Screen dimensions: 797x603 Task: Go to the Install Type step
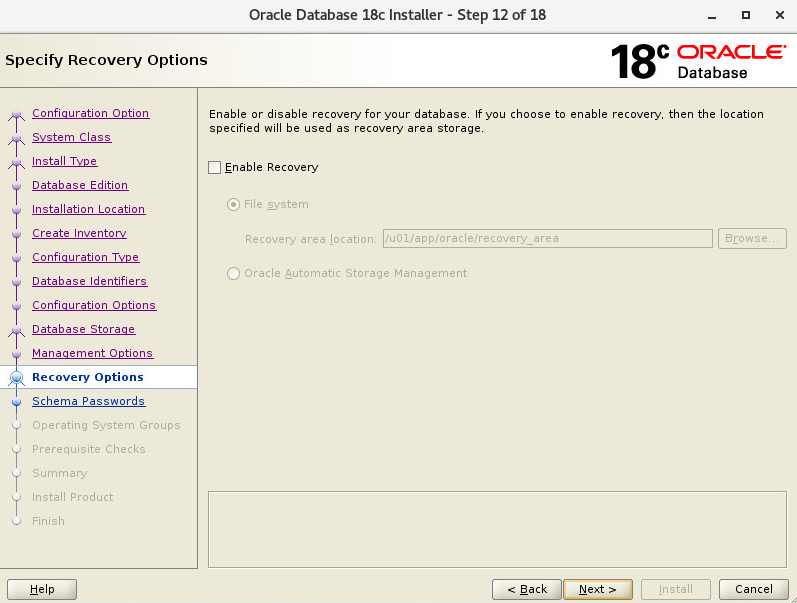(65, 161)
